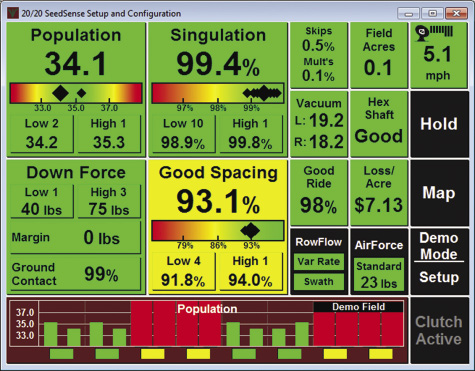Open the Population 34.1 detail tile
The height and width of the screenshot is (371, 475).
pos(76,90)
